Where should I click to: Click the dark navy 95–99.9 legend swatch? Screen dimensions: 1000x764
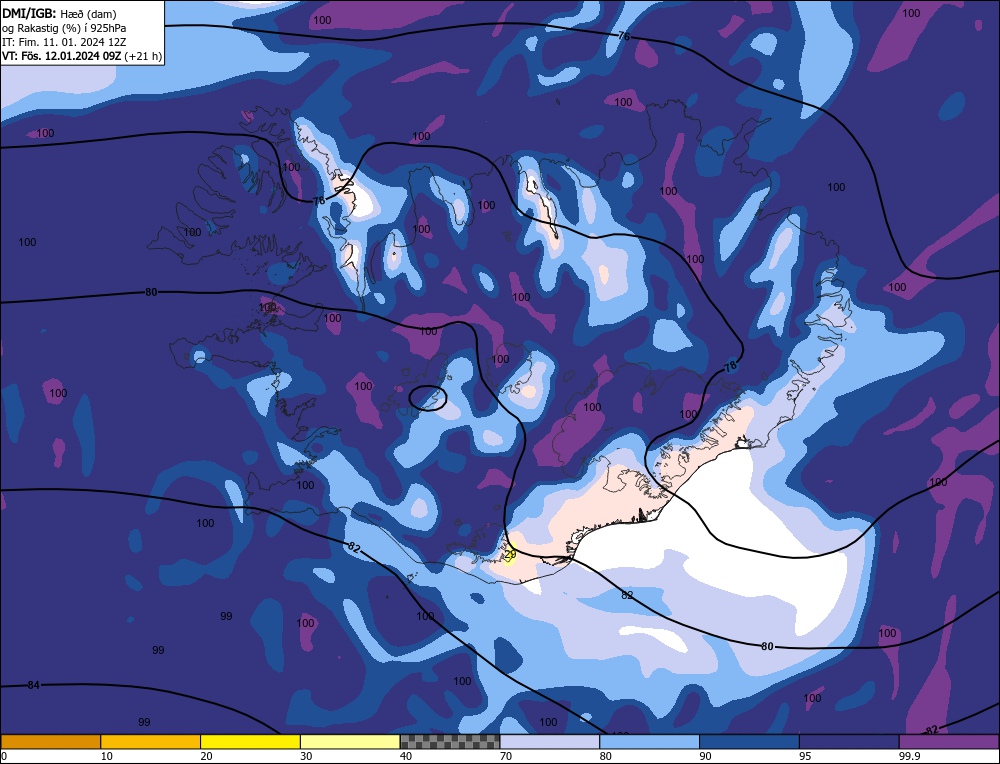click(849, 742)
